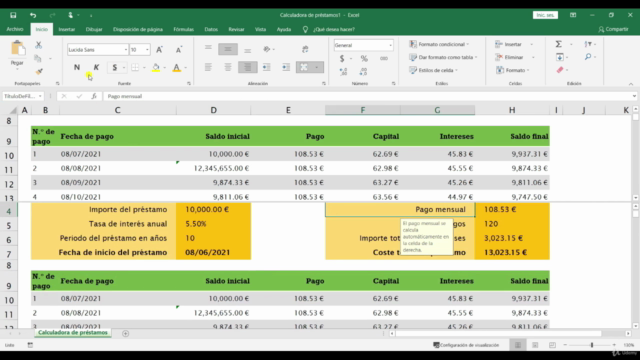Toggle underline with the S button
The width and height of the screenshot is (640, 360).
115,67
